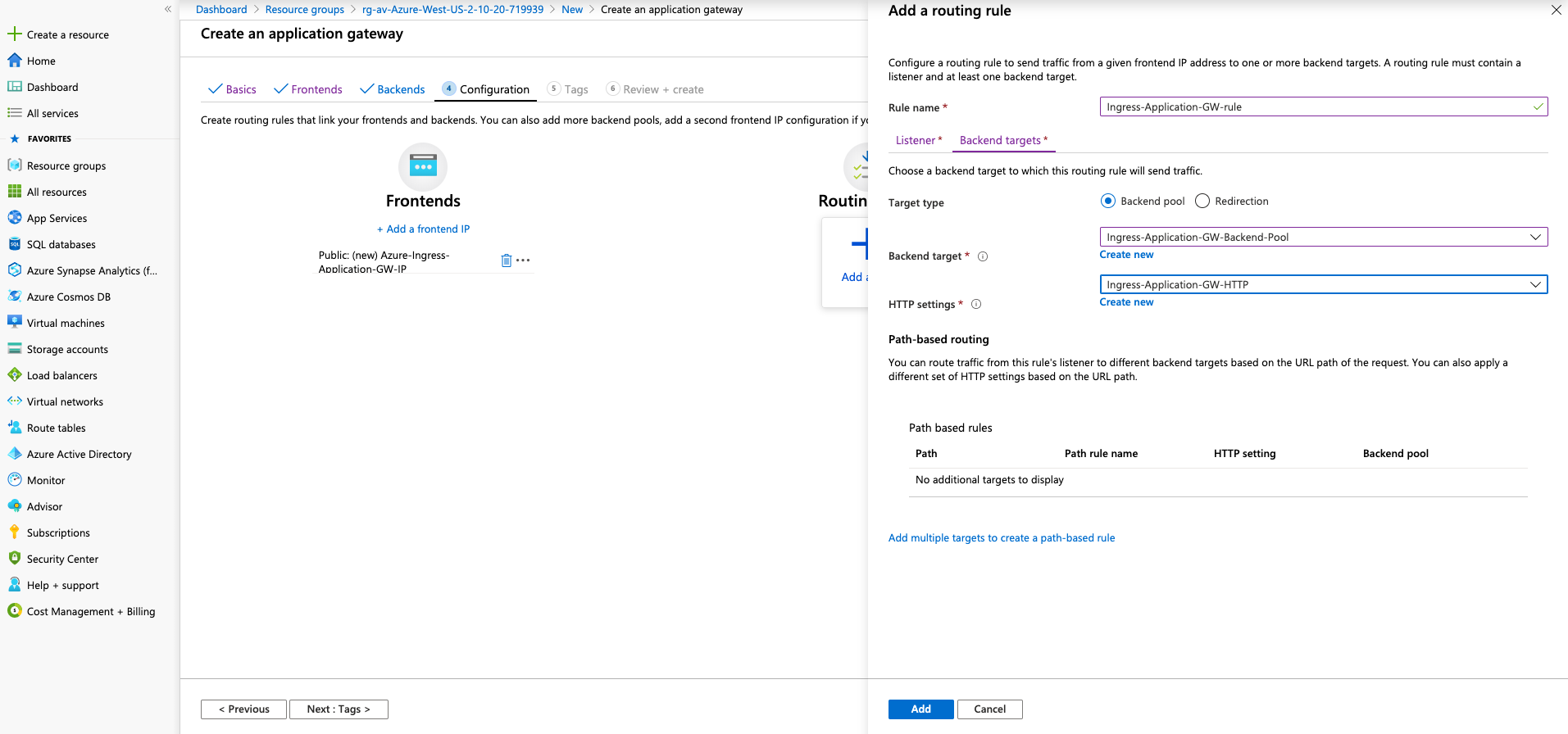
Task: Open the Review + create wizard tab
Action: pyautogui.click(x=655, y=89)
